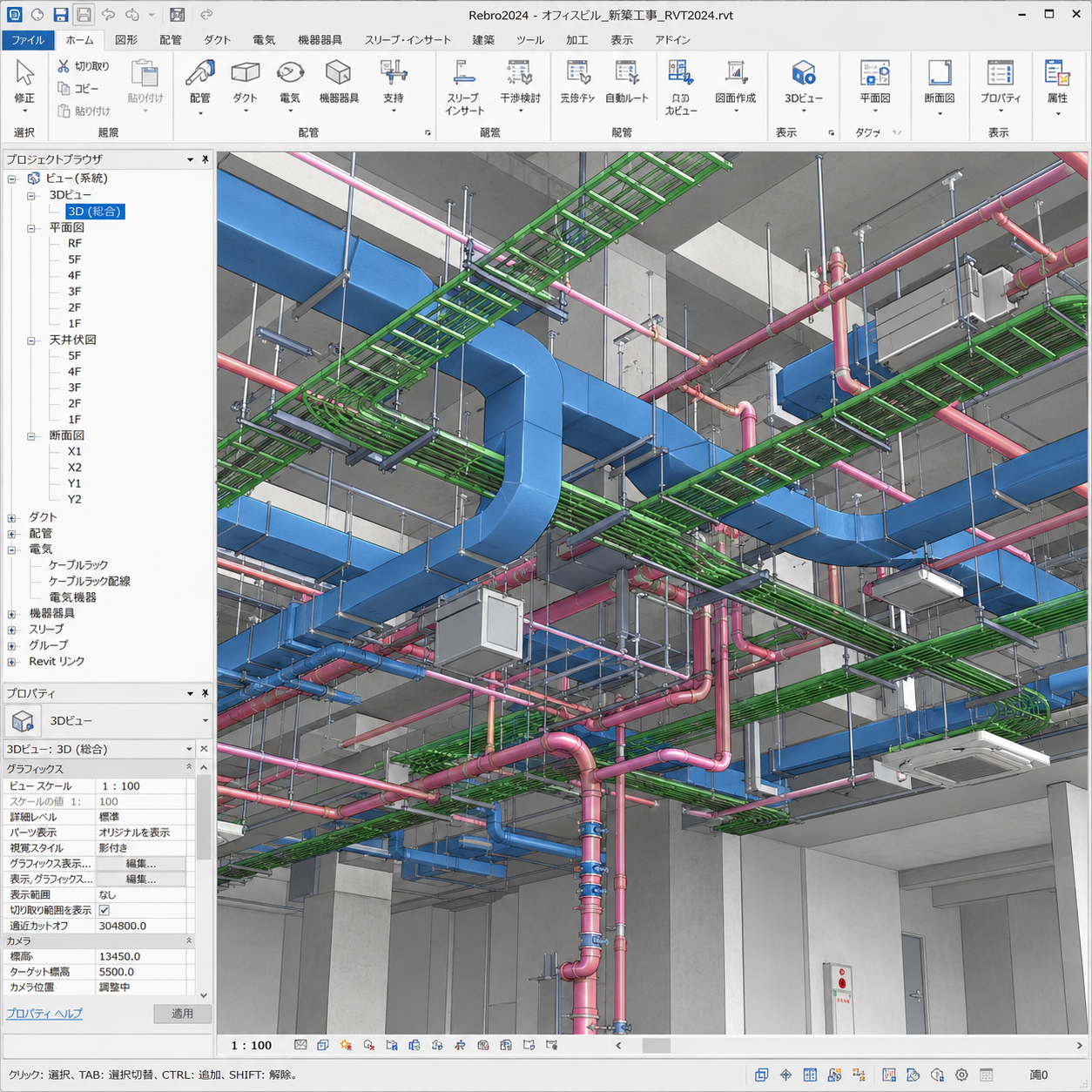Image resolution: width=1092 pixels, height=1092 pixels.
Task: Click the viewport scrollbar right arrow
Action: point(1079,1045)
